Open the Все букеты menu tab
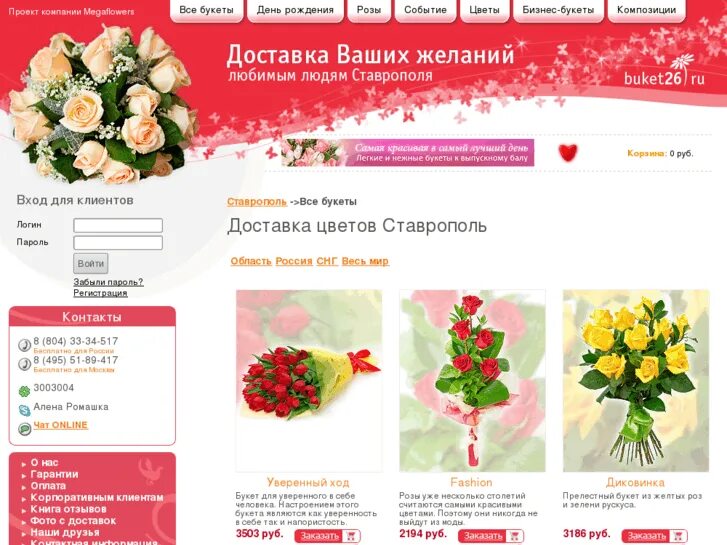Viewport: 727px width, 545px height. [206, 10]
